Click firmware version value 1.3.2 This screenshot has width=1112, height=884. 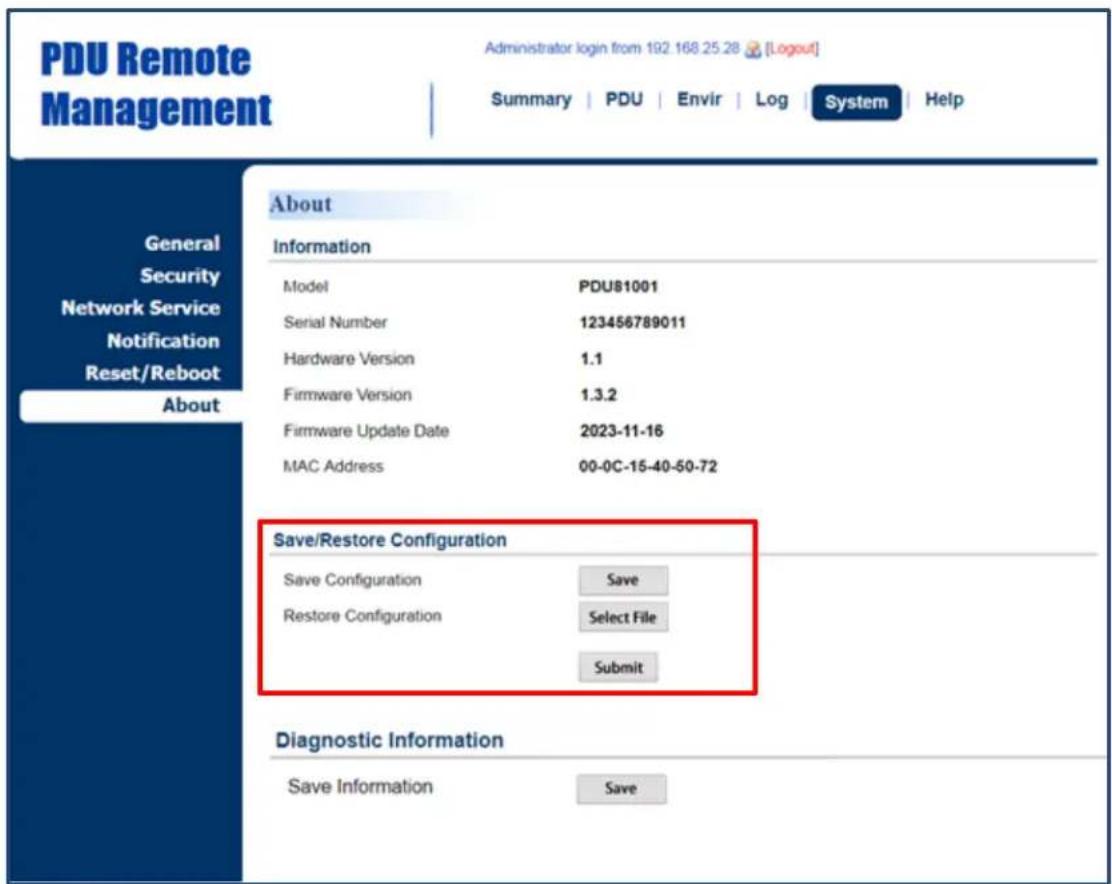pos(599,395)
